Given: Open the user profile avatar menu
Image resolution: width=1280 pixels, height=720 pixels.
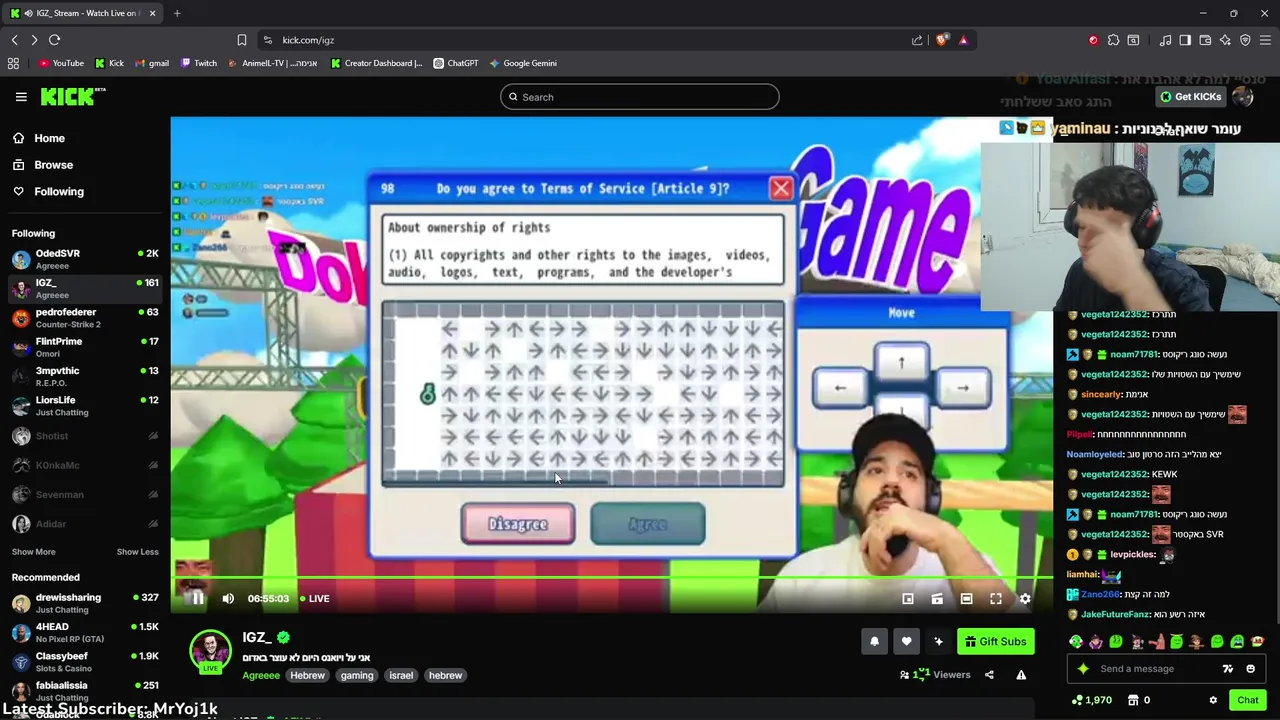Looking at the screenshot, I should pyautogui.click(x=1243, y=97).
